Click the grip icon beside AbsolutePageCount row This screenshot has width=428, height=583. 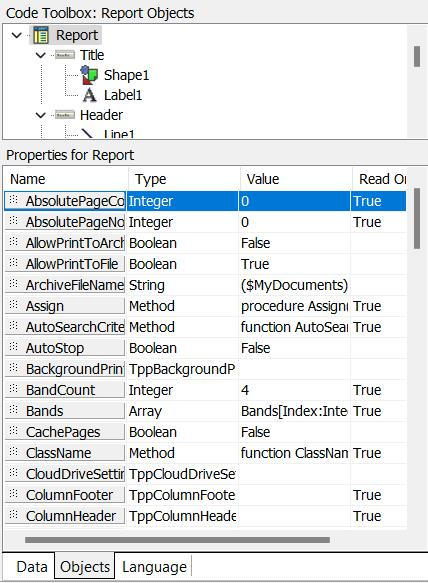point(13,200)
